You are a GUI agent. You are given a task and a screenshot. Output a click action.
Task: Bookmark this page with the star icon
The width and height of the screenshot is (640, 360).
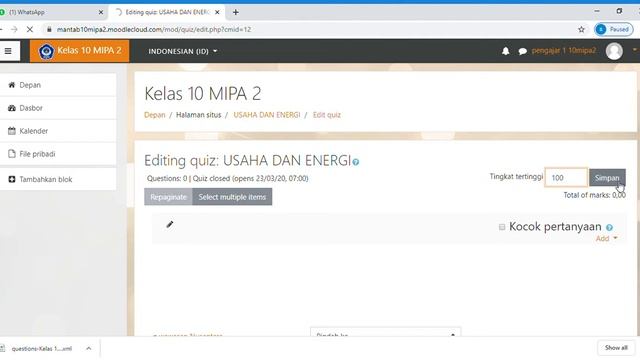point(581,29)
